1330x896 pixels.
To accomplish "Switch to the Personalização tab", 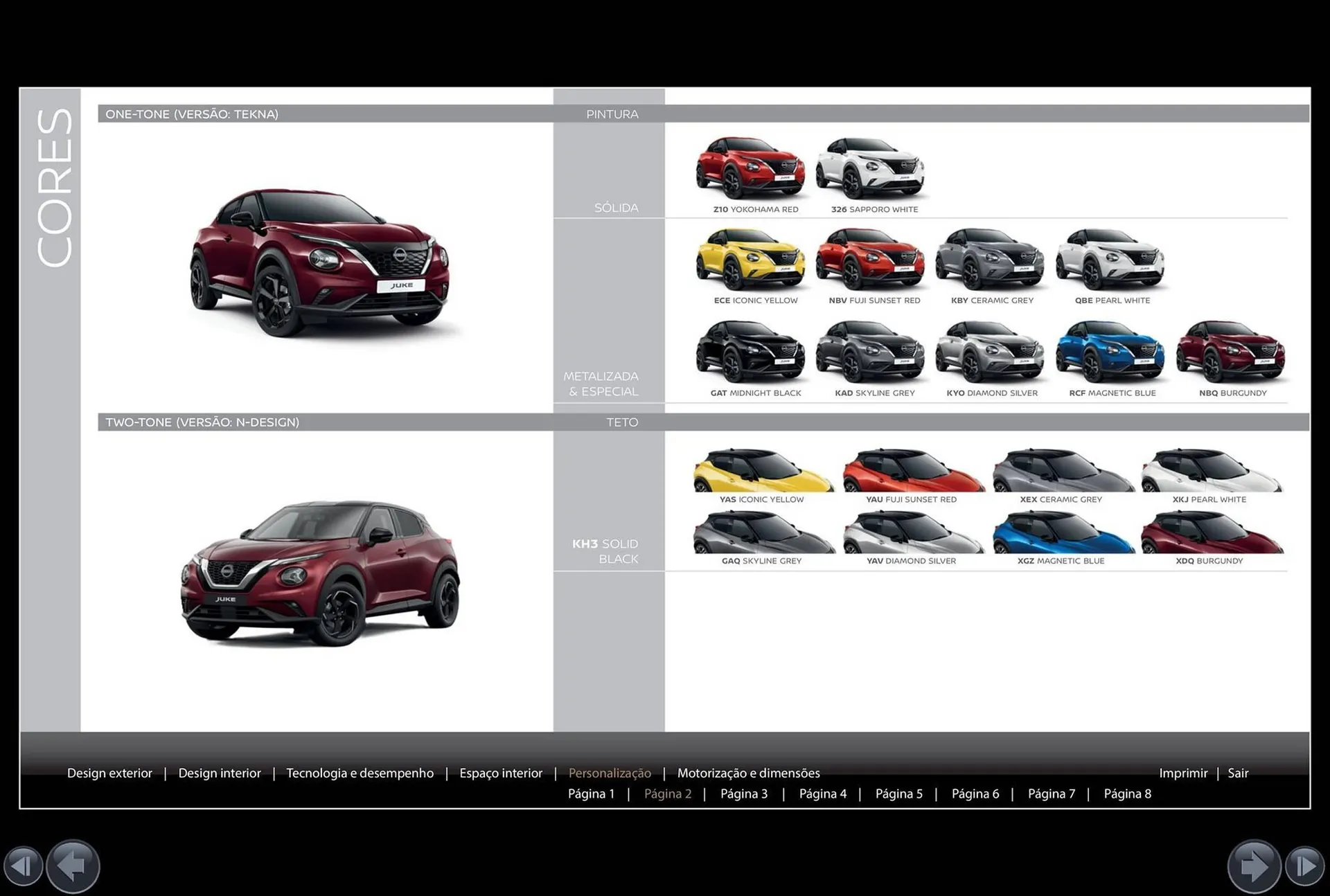I will click(610, 773).
